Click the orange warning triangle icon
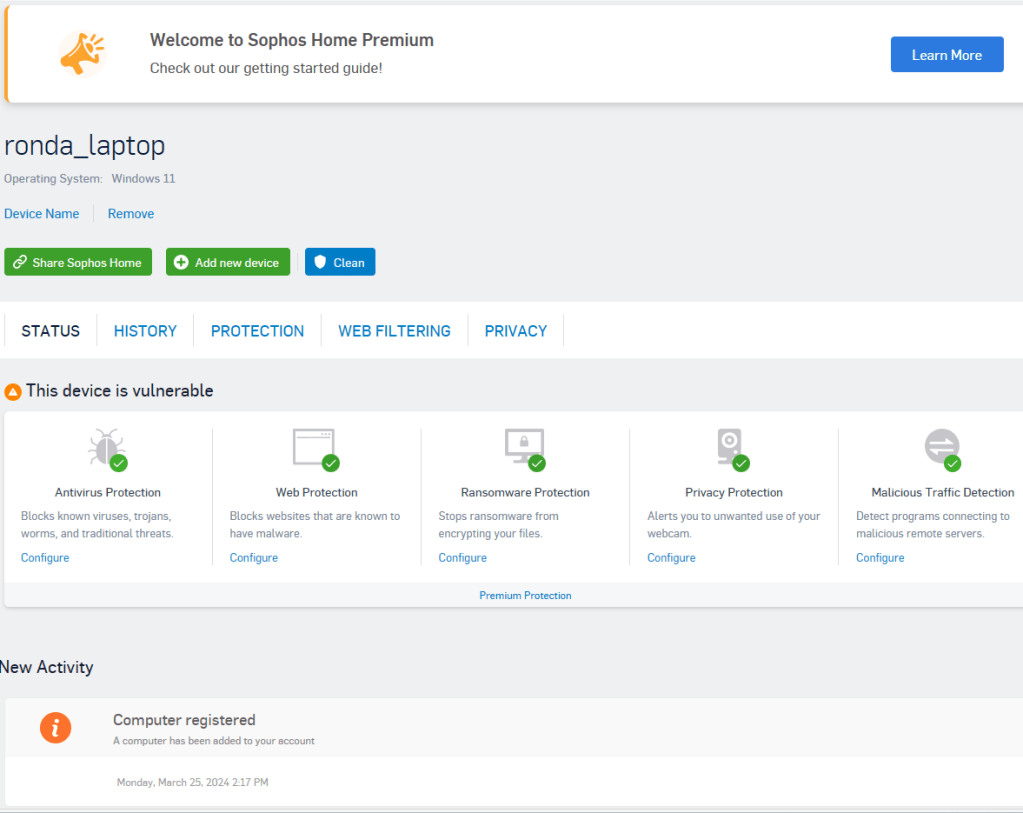 click(13, 391)
